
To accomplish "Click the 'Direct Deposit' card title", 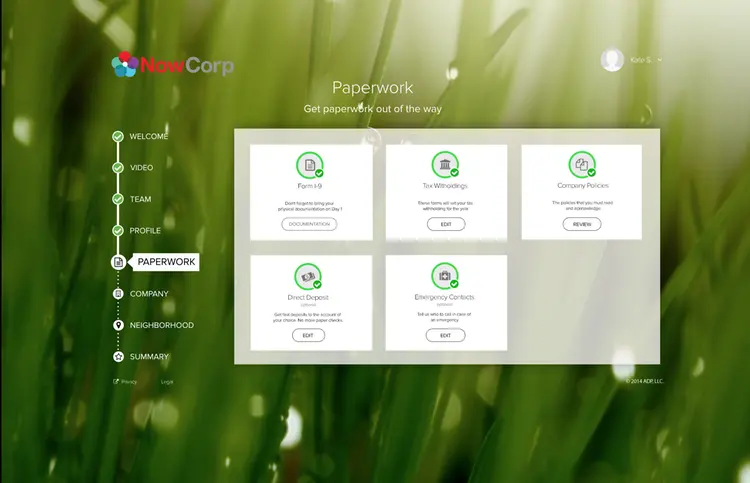I will pos(308,297).
